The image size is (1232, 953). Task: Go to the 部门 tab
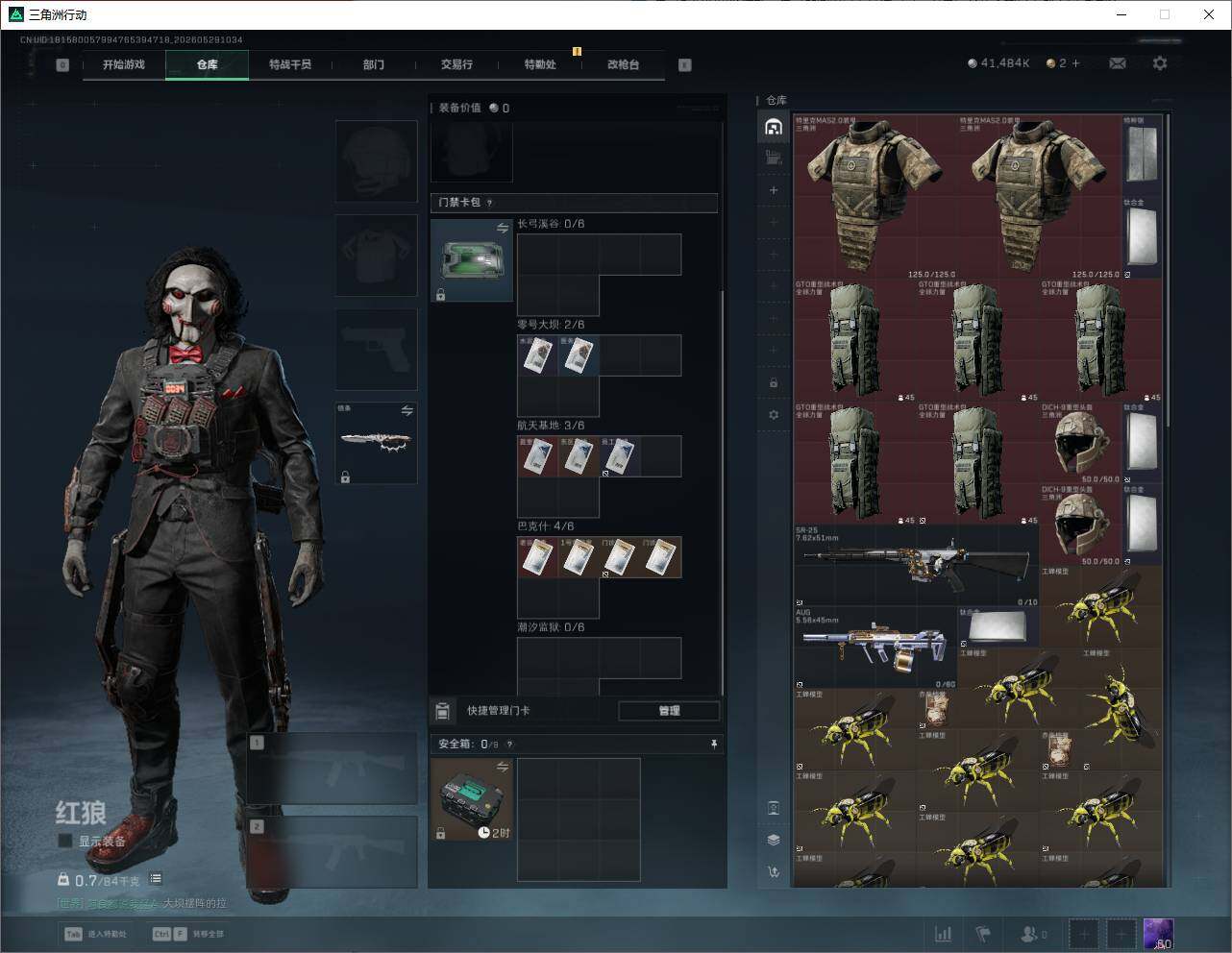pyautogui.click(x=373, y=64)
